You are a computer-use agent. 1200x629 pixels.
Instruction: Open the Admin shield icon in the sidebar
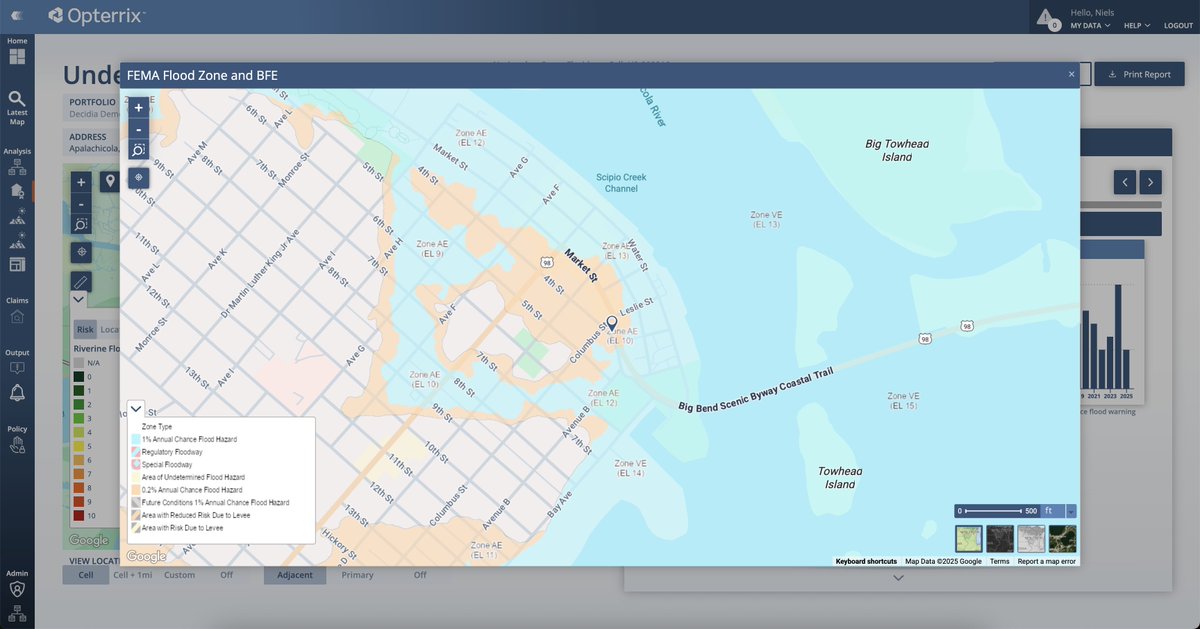pyautogui.click(x=17, y=590)
